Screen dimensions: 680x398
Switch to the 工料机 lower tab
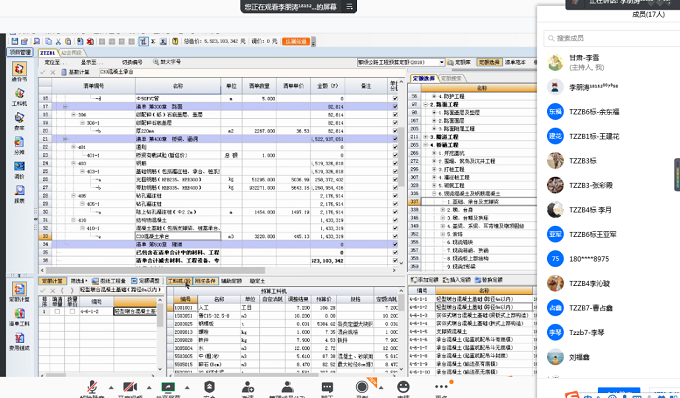[179, 281]
